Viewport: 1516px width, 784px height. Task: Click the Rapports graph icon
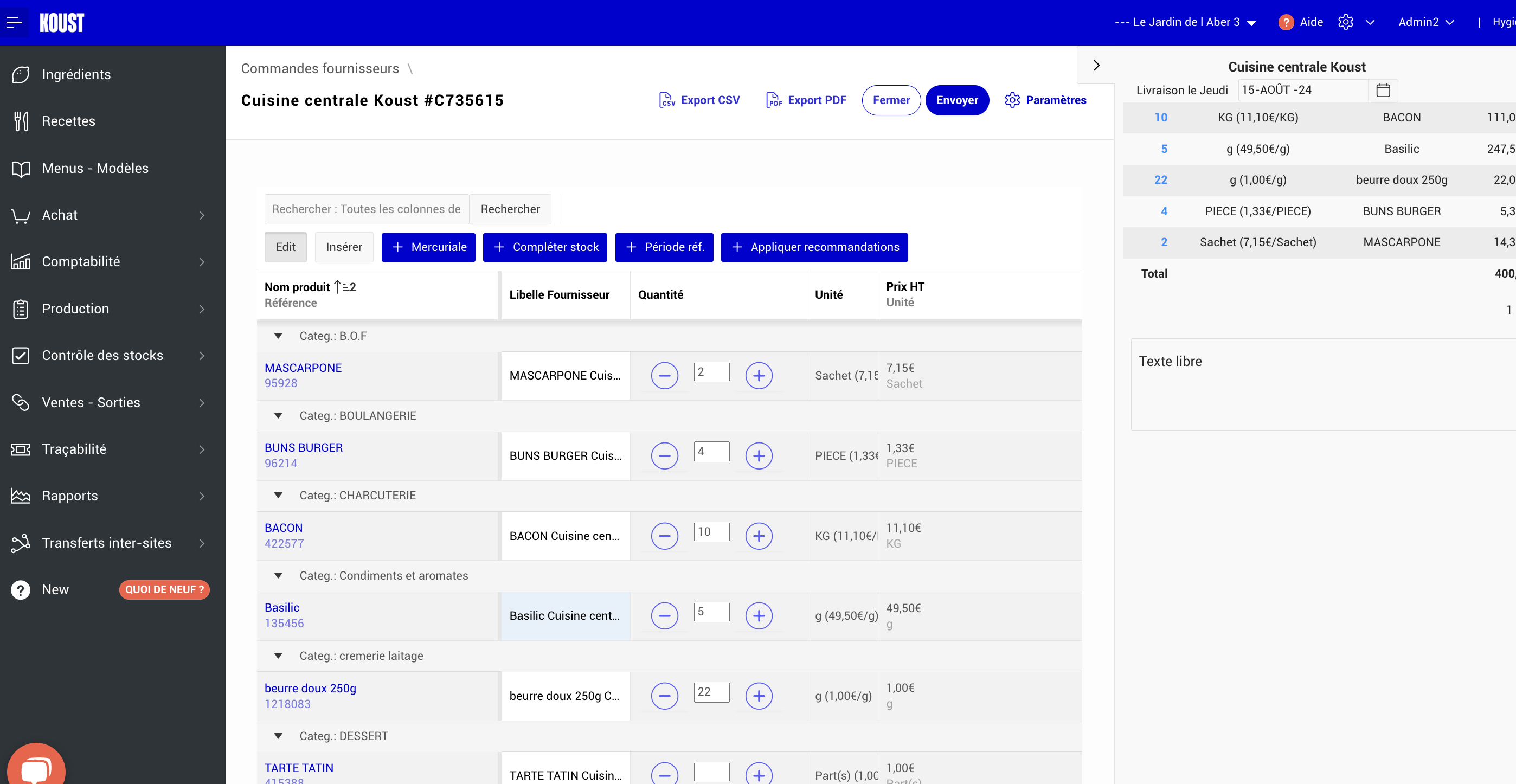point(21,496)
